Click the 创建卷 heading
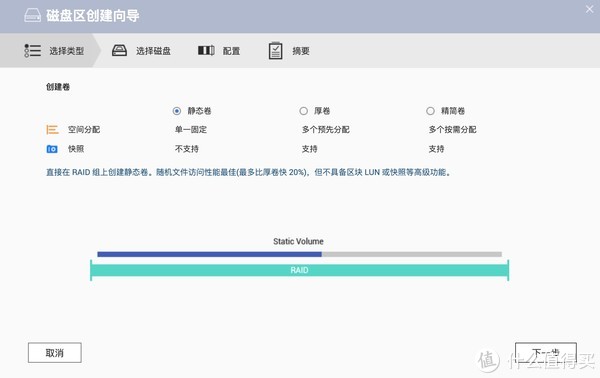 click(x=58, y=87)
